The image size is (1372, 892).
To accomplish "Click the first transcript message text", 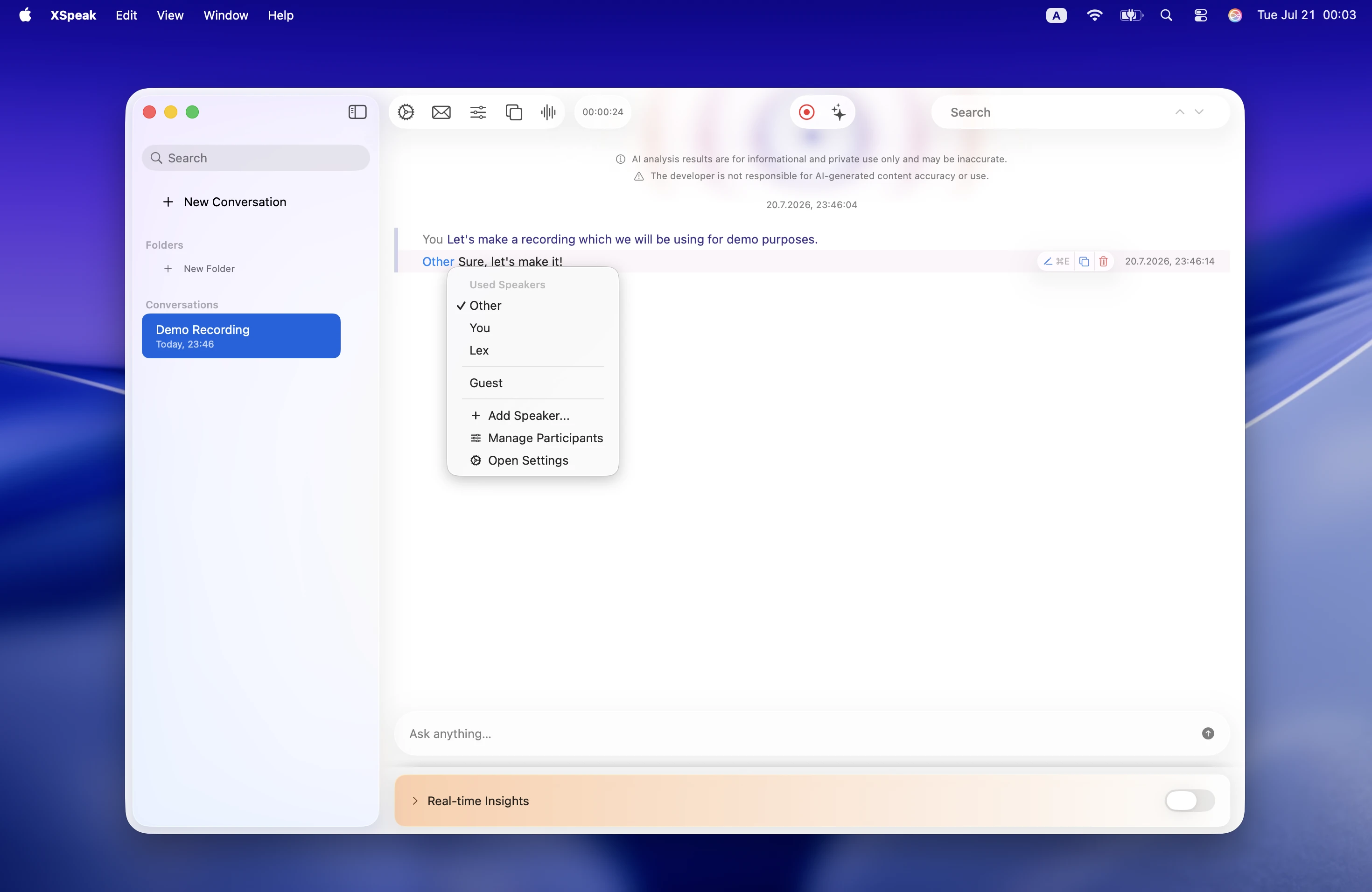I will (x=632, y=239).
